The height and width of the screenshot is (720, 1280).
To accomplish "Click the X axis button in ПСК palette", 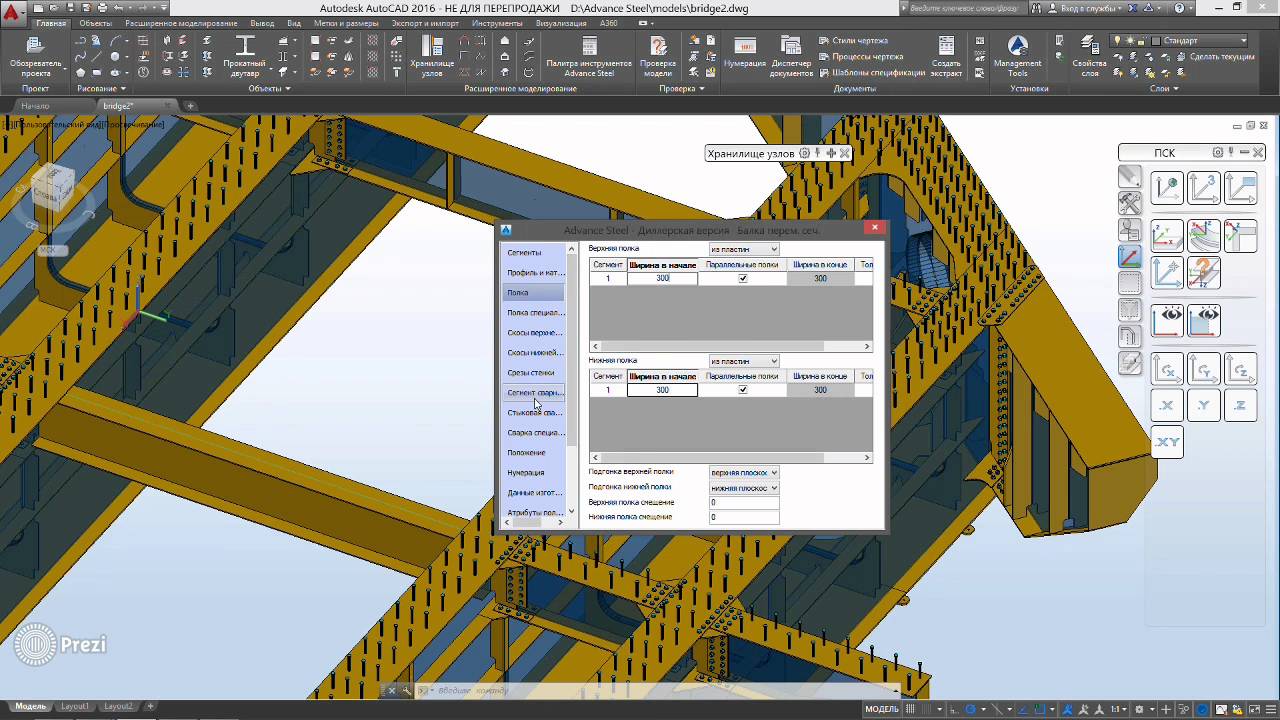I will 1167,405.
